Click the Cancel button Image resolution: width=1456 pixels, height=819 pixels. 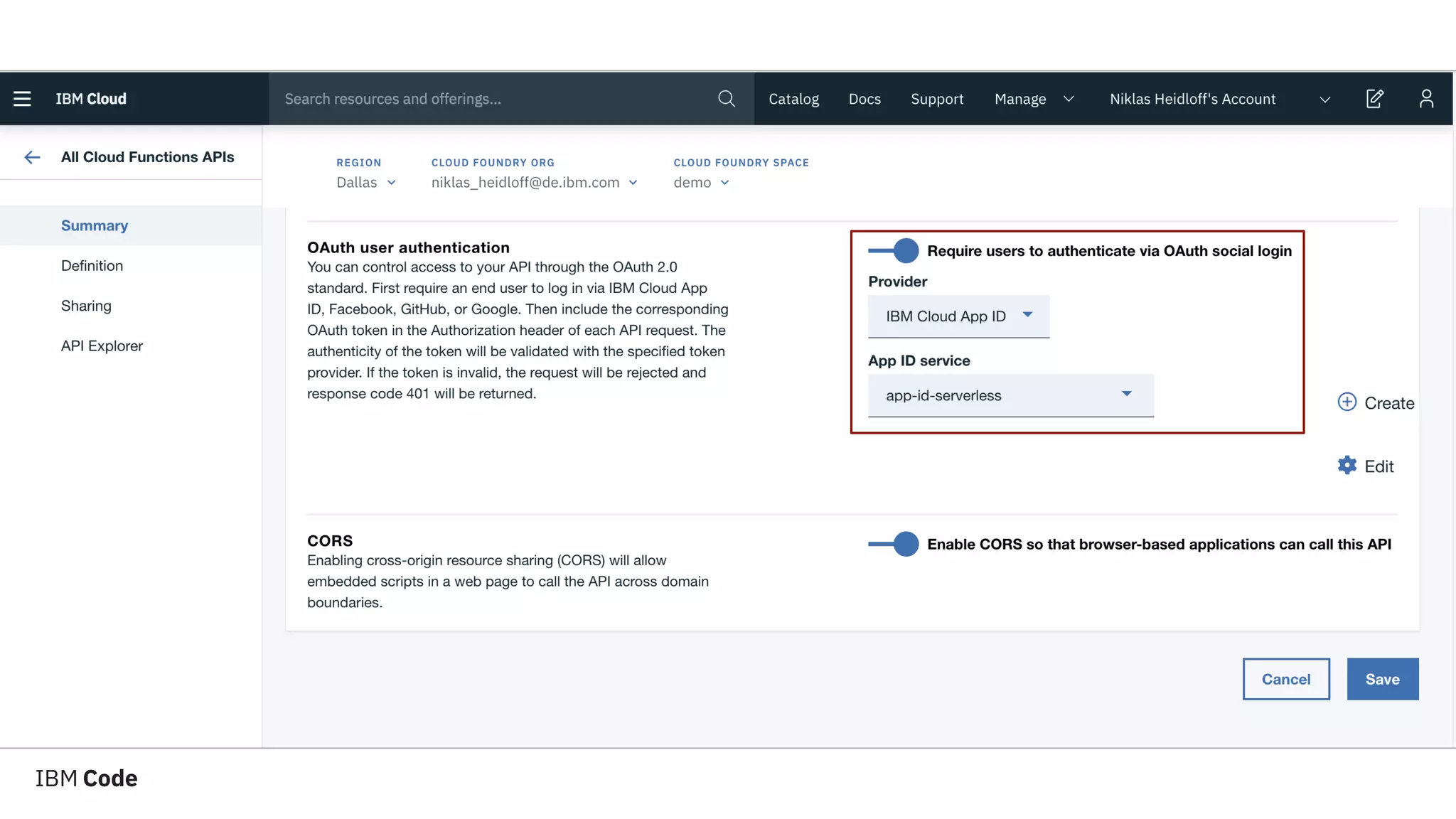click(1285, 679)
